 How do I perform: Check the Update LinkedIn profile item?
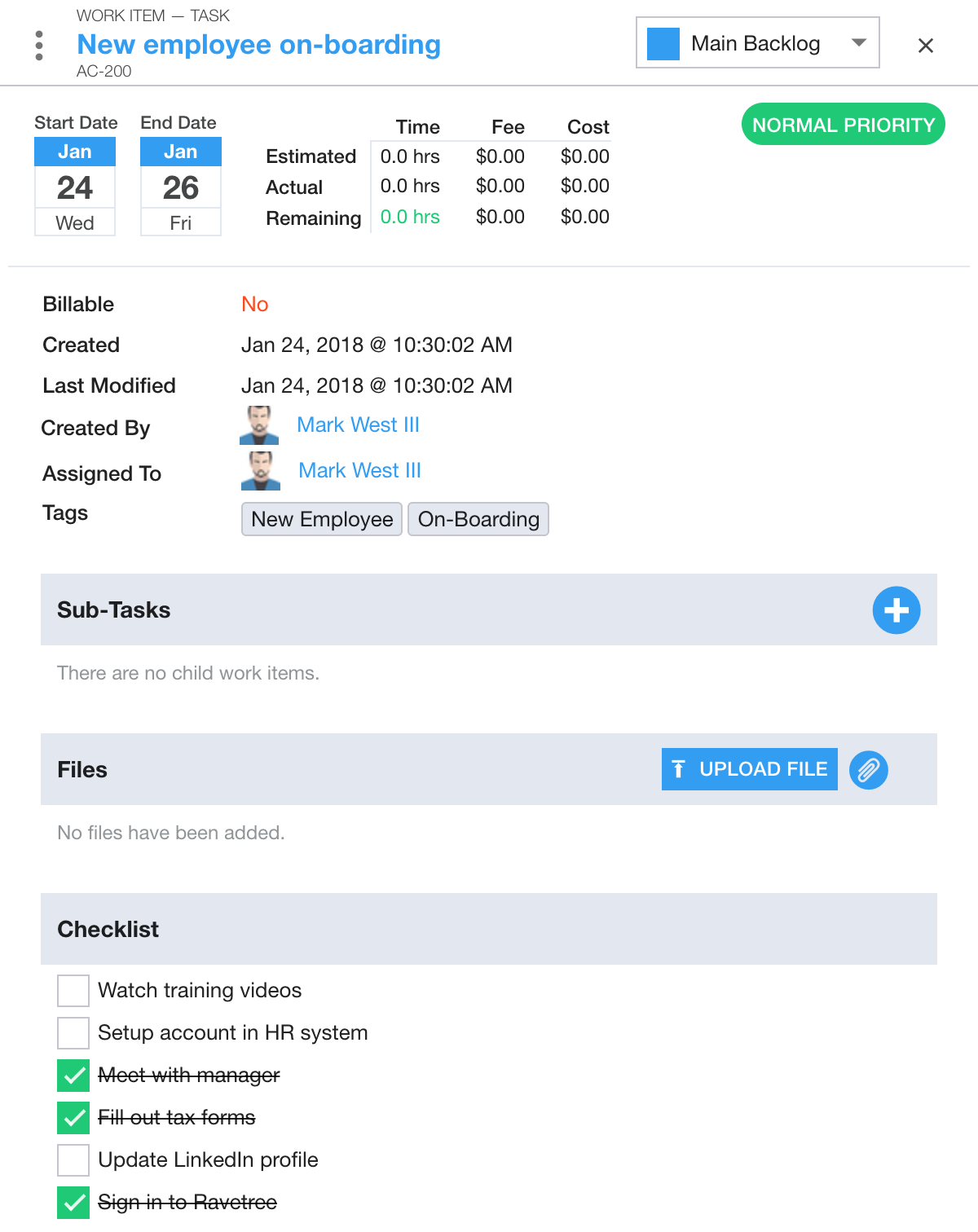tap(73, 1160)
